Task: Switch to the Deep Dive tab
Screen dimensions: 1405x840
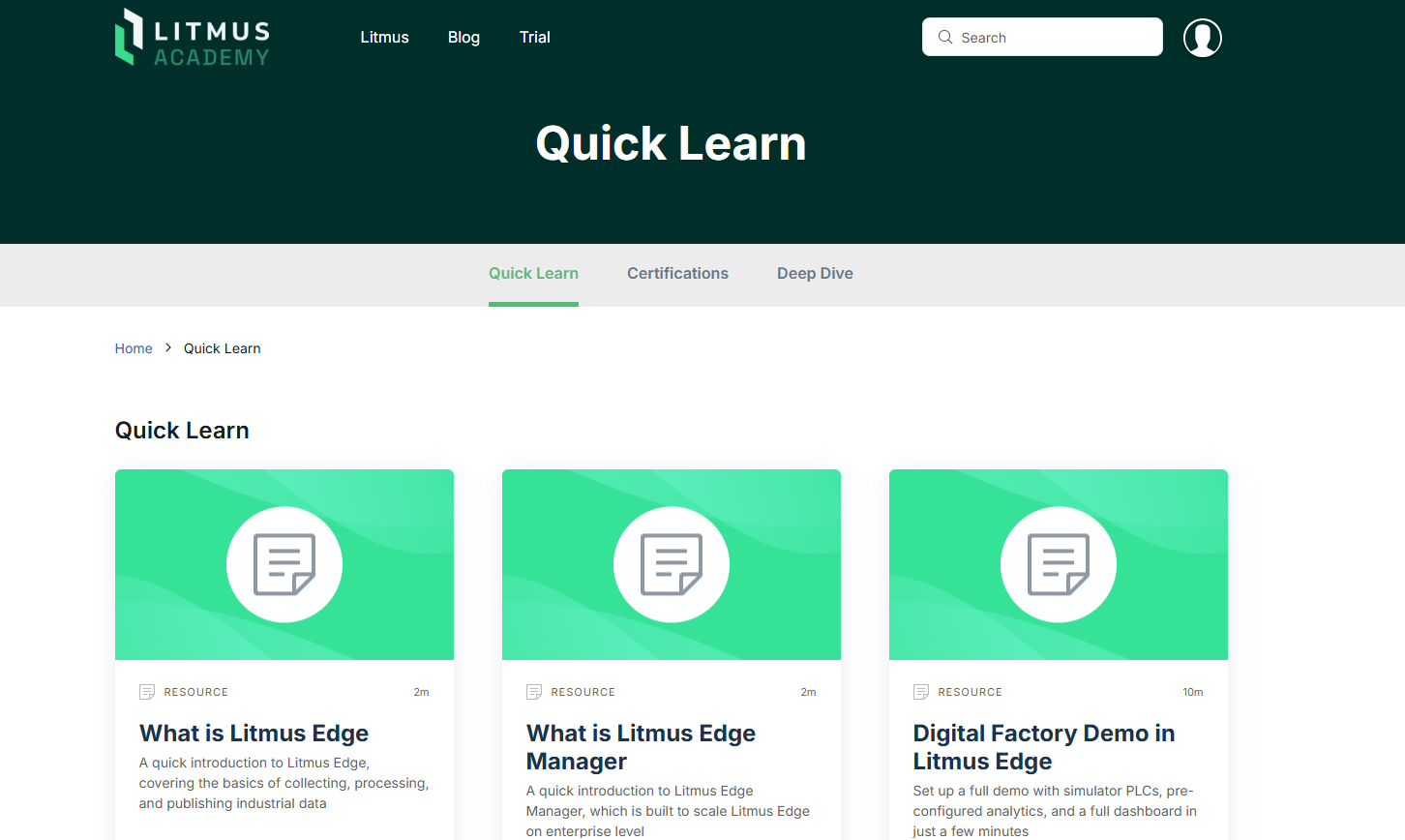Action: 815,273
